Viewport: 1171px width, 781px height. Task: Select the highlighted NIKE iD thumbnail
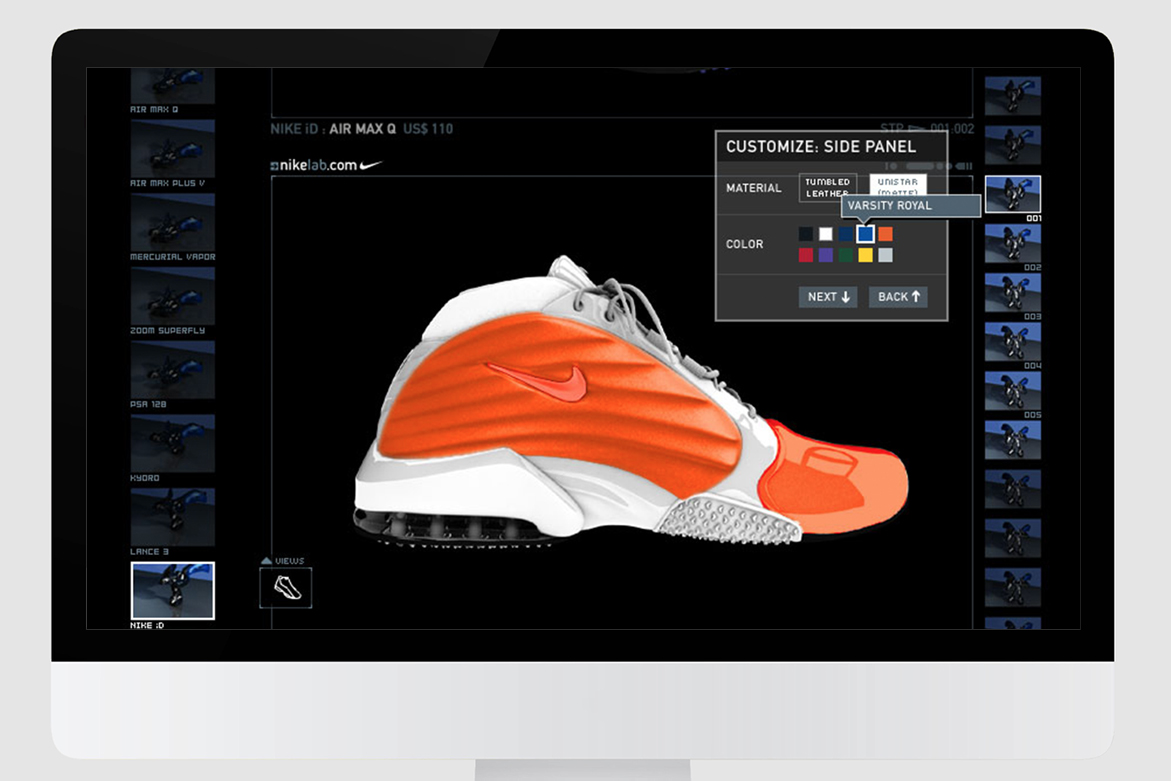click(x=173, y=591)
